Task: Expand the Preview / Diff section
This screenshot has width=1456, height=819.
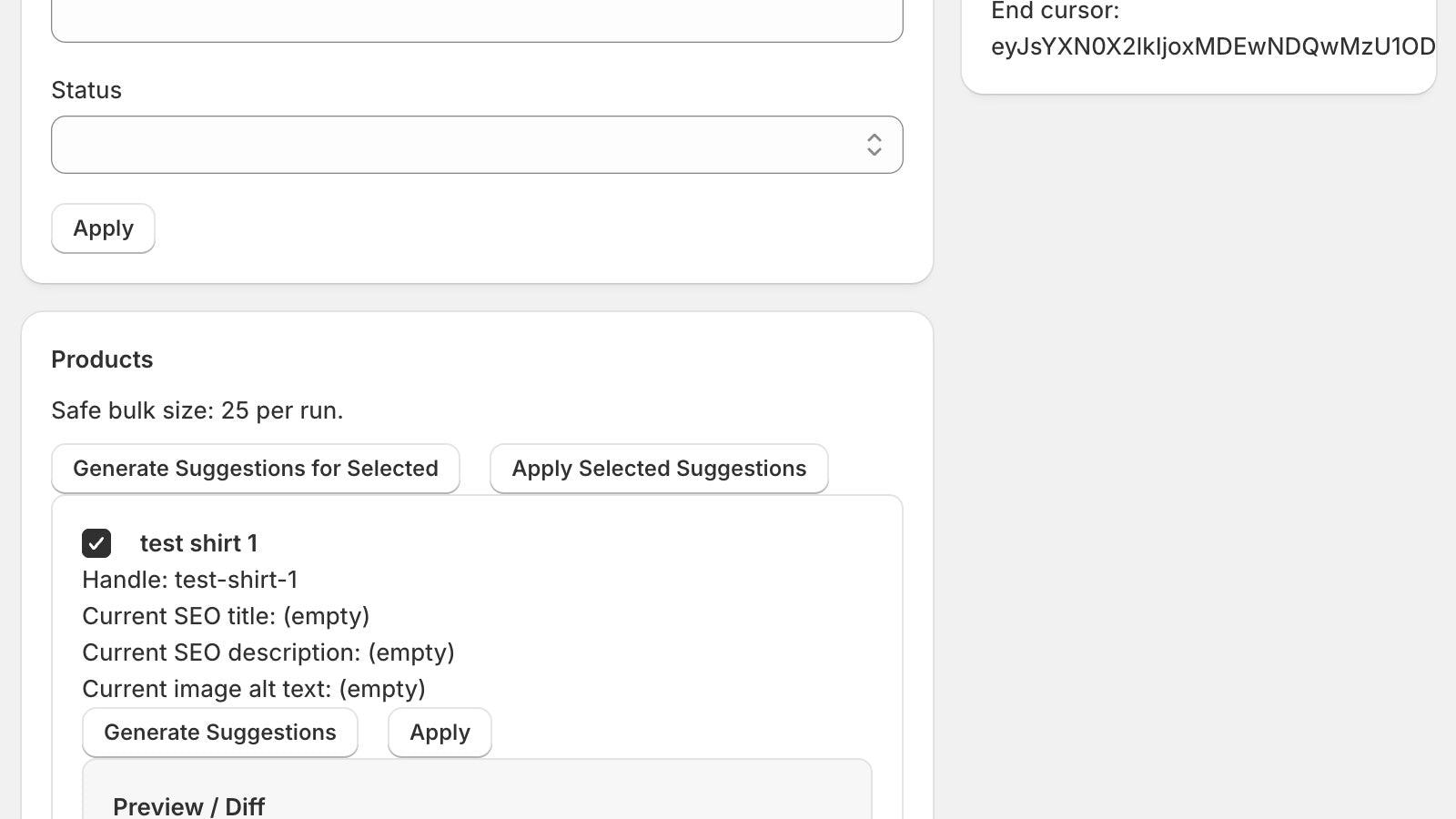Action: [188, 806]
